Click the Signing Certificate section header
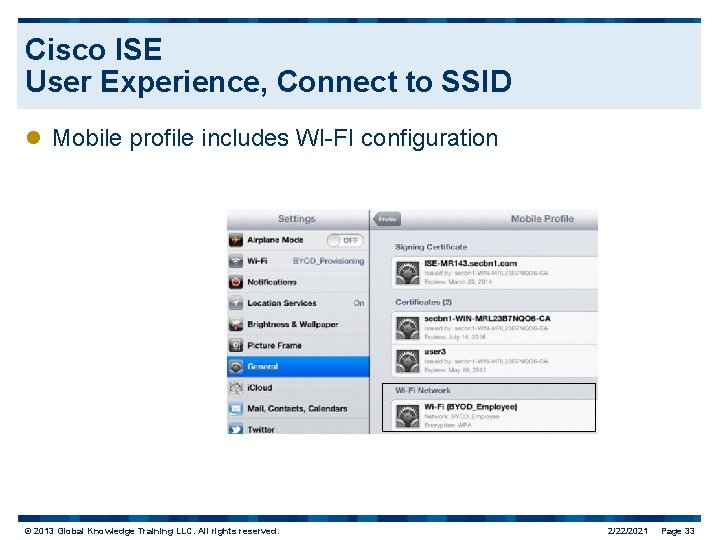The image size is (720, 540). [431, 247]
